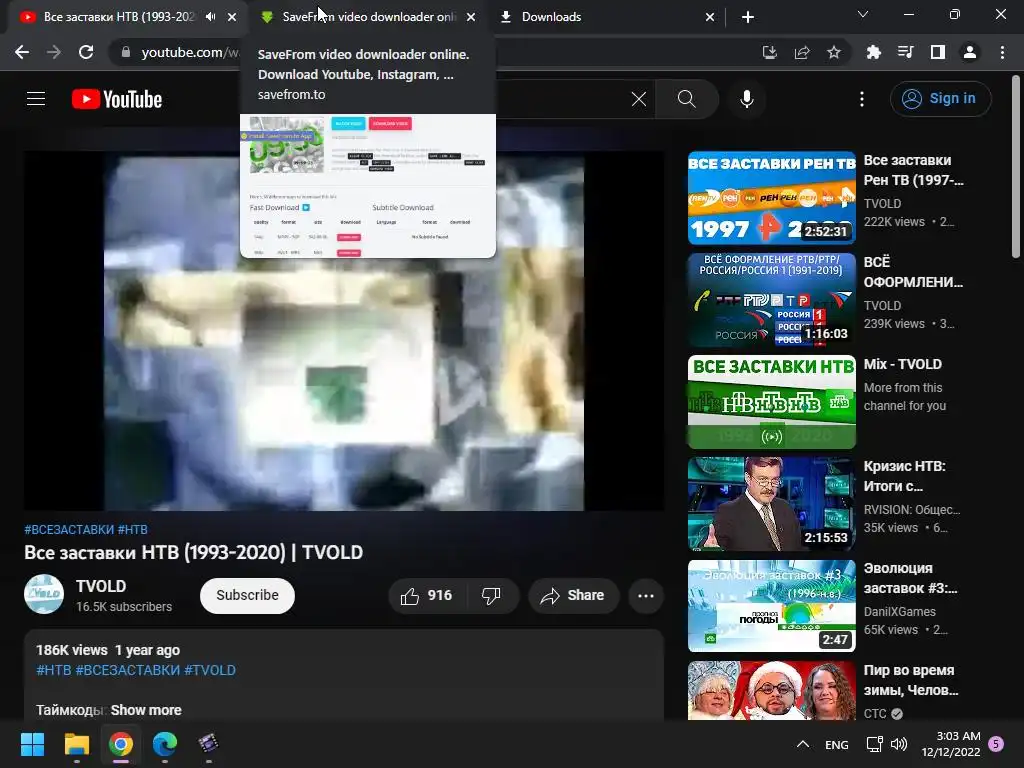Open Chrome profile menu
The height and width of the screenshot is (768, 1024).
(970, 52)
